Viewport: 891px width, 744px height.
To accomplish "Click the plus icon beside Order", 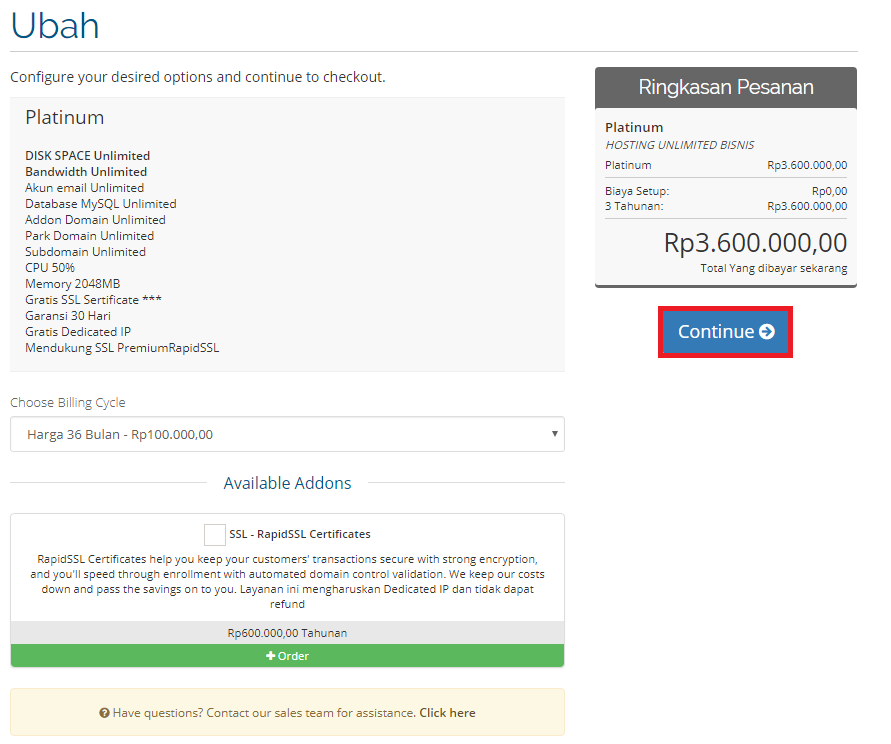I will point(270,656).
